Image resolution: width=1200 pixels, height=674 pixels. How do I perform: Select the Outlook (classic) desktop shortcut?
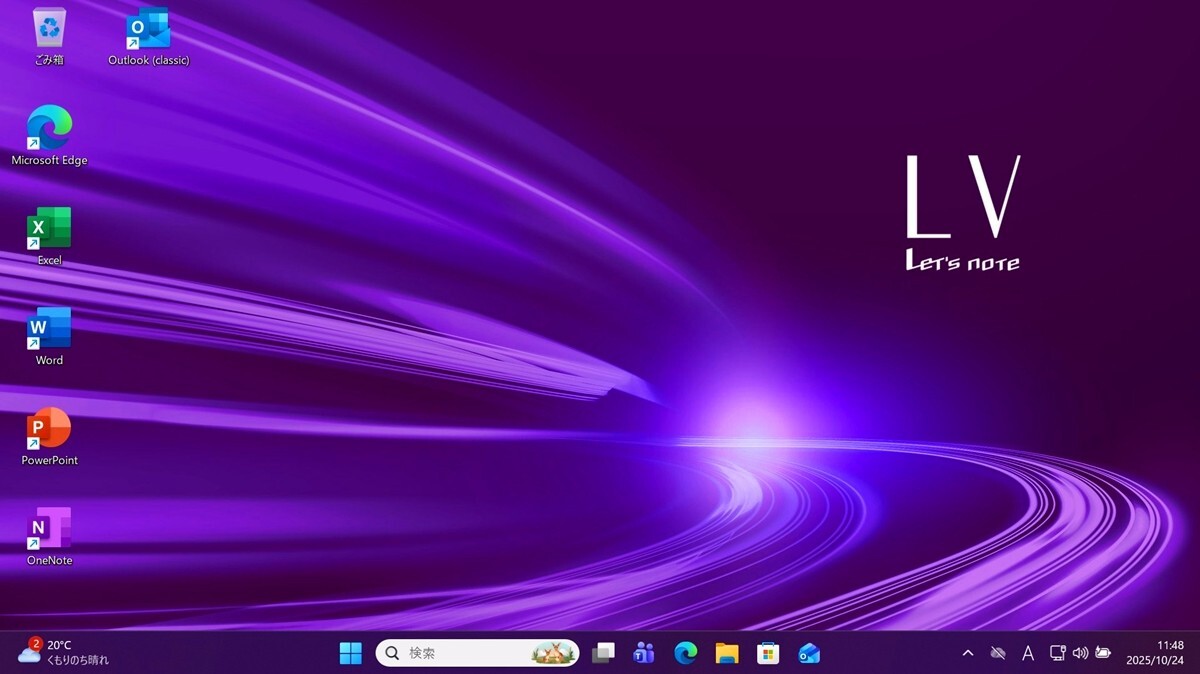(x=148, y=30)
